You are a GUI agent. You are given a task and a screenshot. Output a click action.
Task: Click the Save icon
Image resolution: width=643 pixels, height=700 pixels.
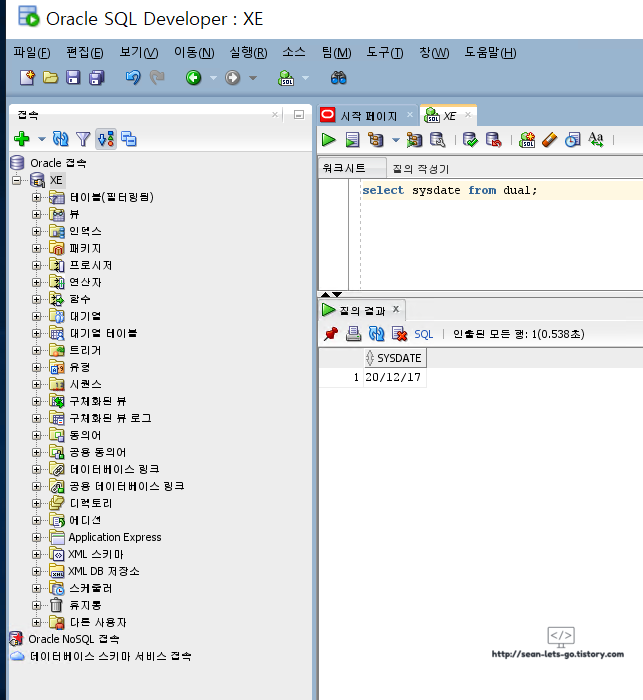(73, 78)
